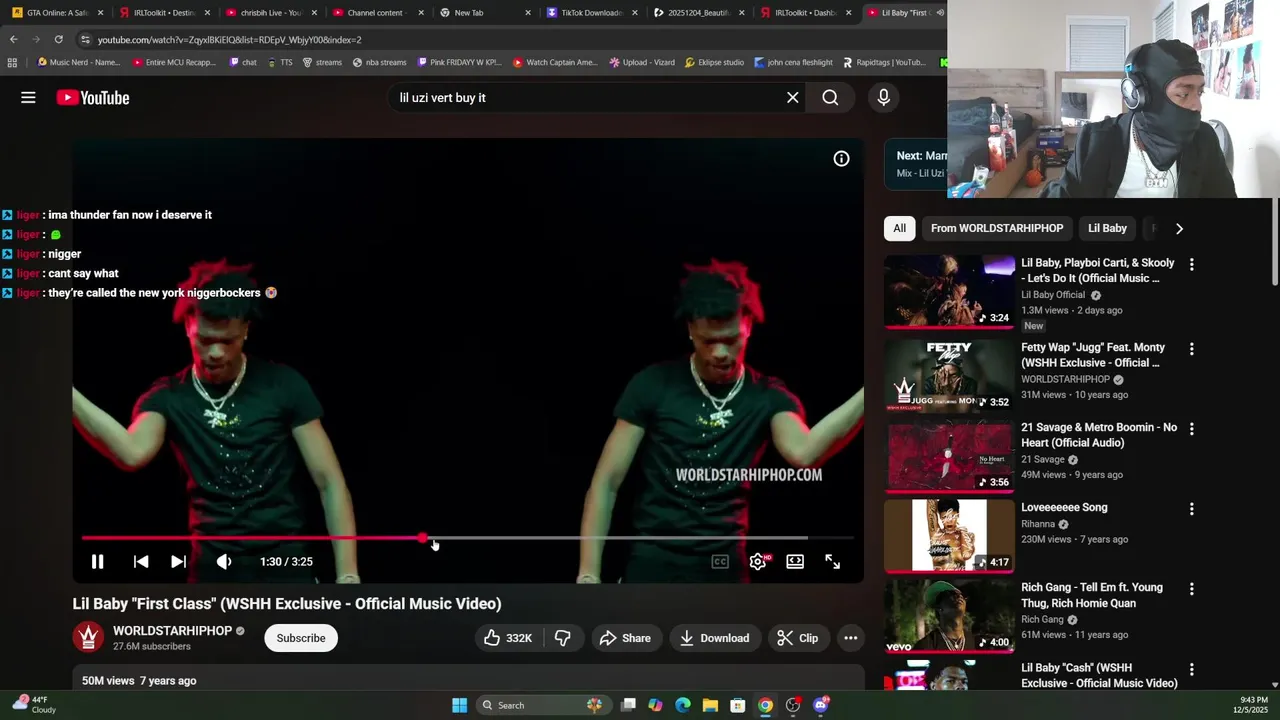Open 'nba streams' bookmark

[x=379, y=62]
